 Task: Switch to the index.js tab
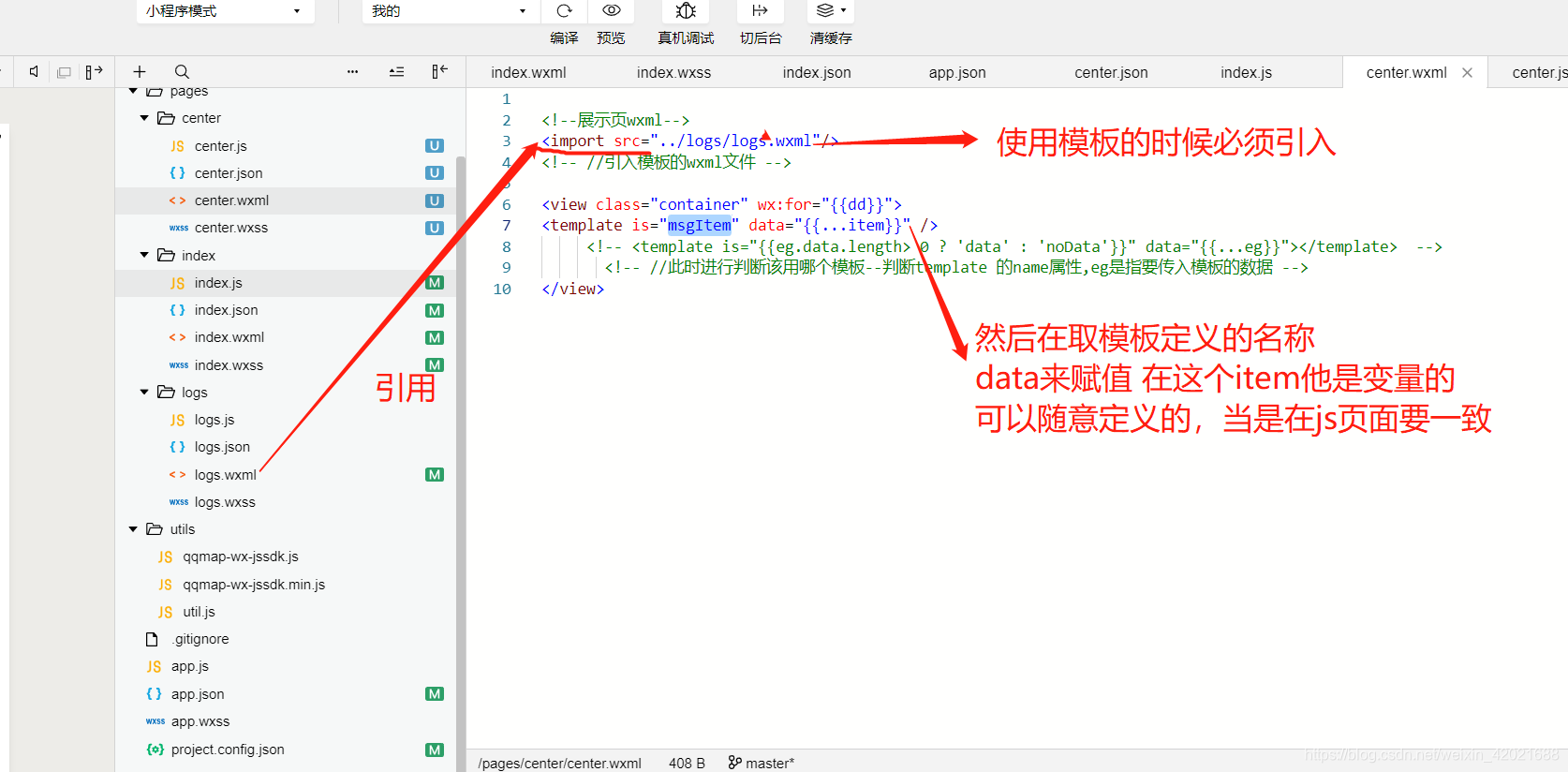(1246, 72)
